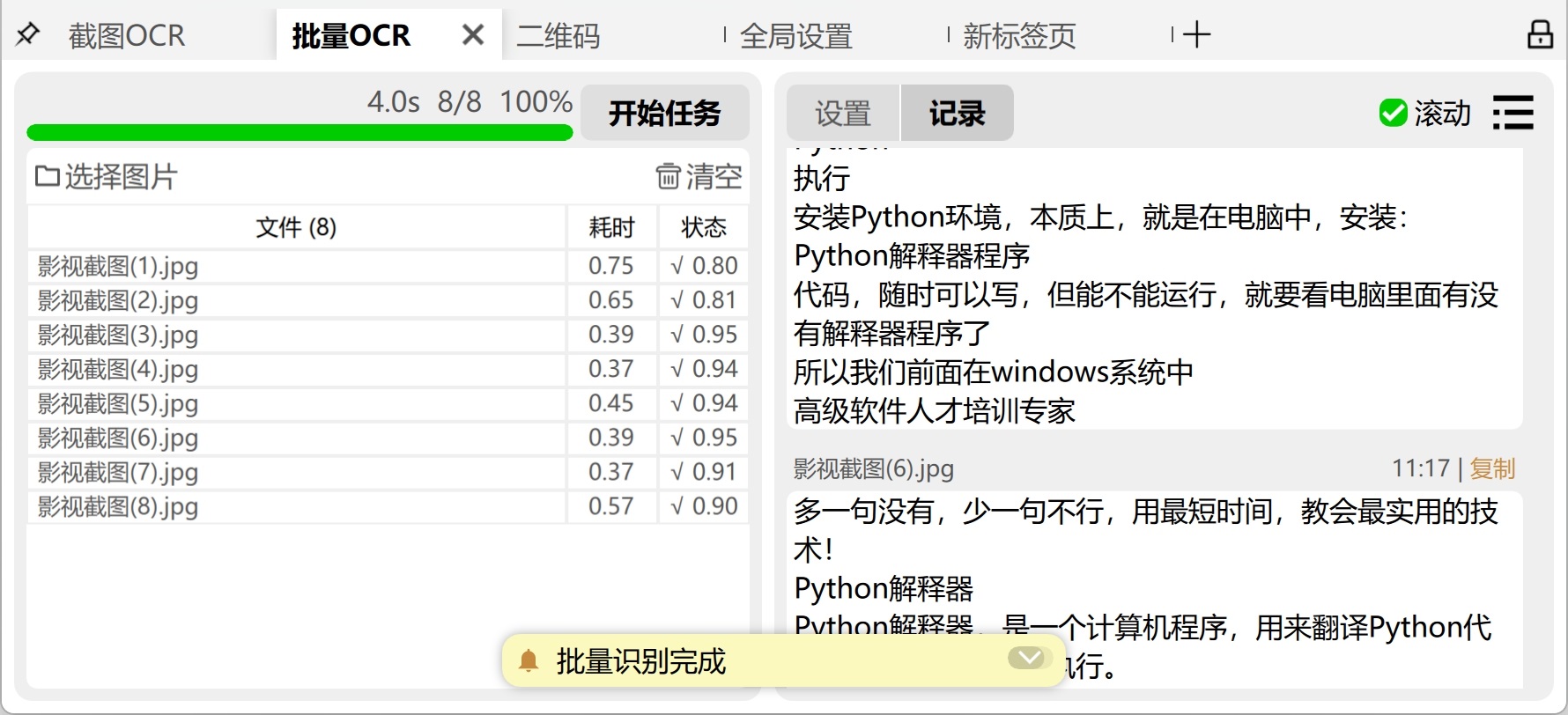Viewport: 1568px width, 715px height.
Task: Switch to the 截图OCR tab
Action: [x=127, y=36]
